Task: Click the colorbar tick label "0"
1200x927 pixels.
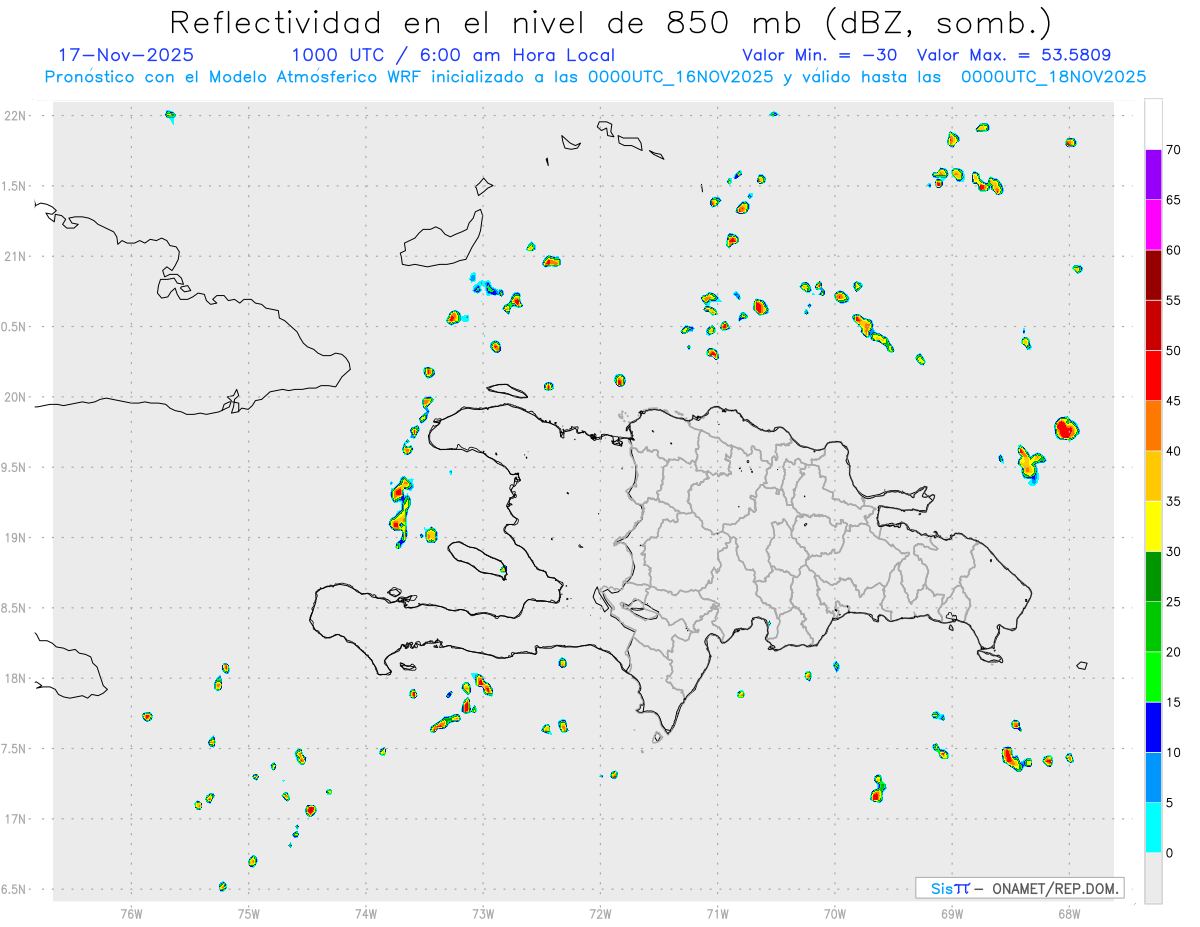Action: (x=1169, y=853)
